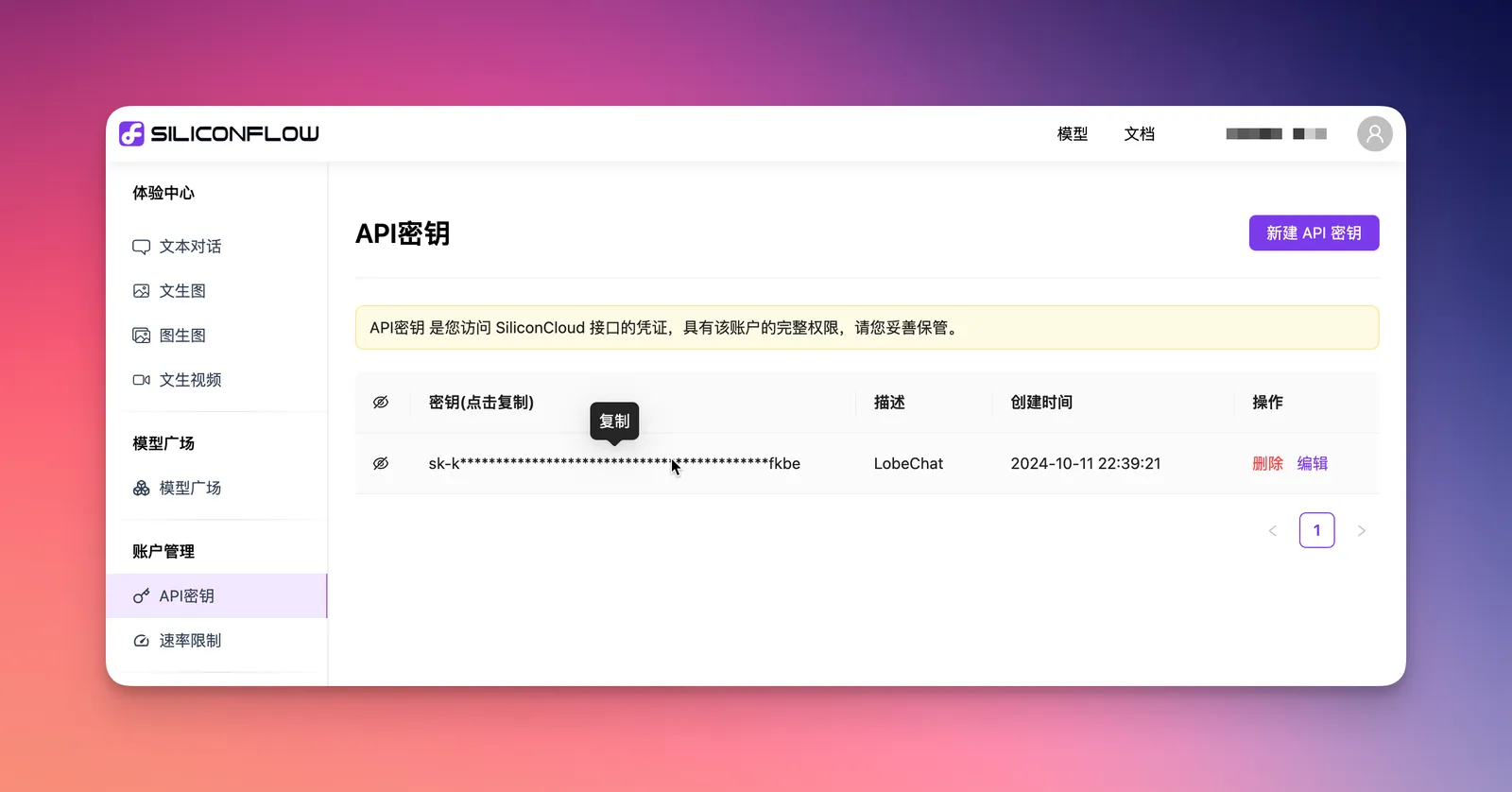Click 新建 API 密钥 button
Image resolution: width=1512 pixels, height=792 pixels.
pos(1314,232)
